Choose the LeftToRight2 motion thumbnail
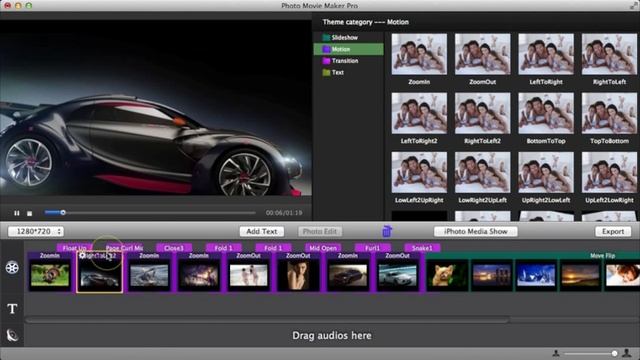640x360 pixels. click(x=419, y=113)
